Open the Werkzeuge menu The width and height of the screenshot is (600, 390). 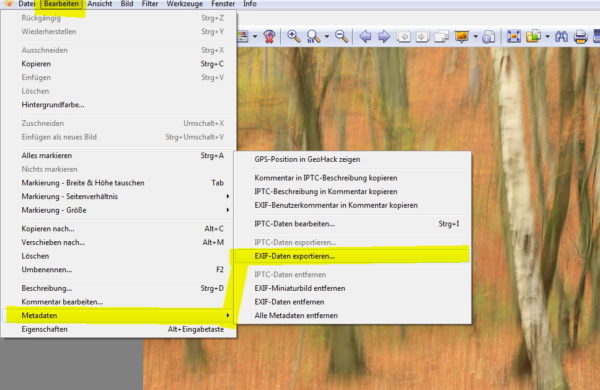pos(184,4)
